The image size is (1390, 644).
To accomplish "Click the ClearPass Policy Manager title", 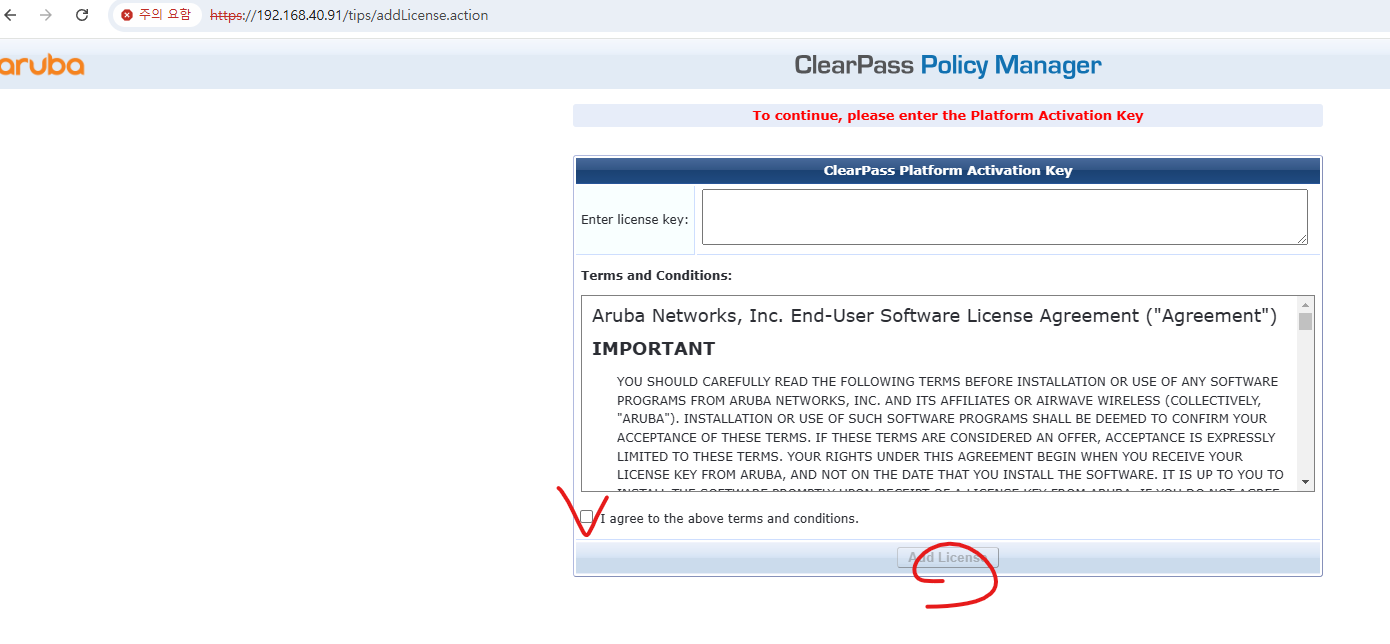I will pyautogui.click(x=947, y=66).
